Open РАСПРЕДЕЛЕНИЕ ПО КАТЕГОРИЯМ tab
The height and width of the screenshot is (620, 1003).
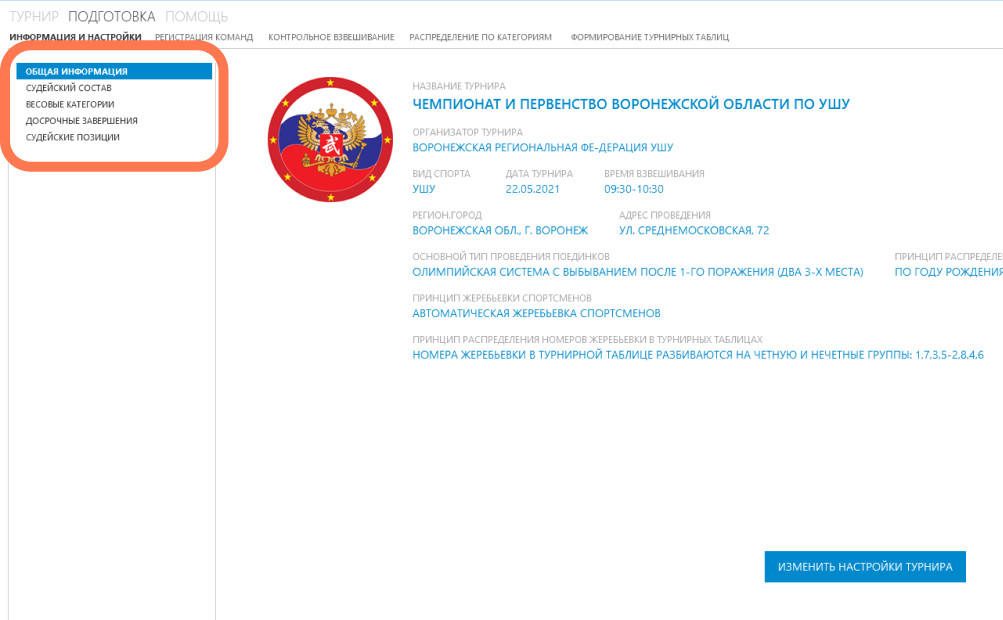click(480, 37)
